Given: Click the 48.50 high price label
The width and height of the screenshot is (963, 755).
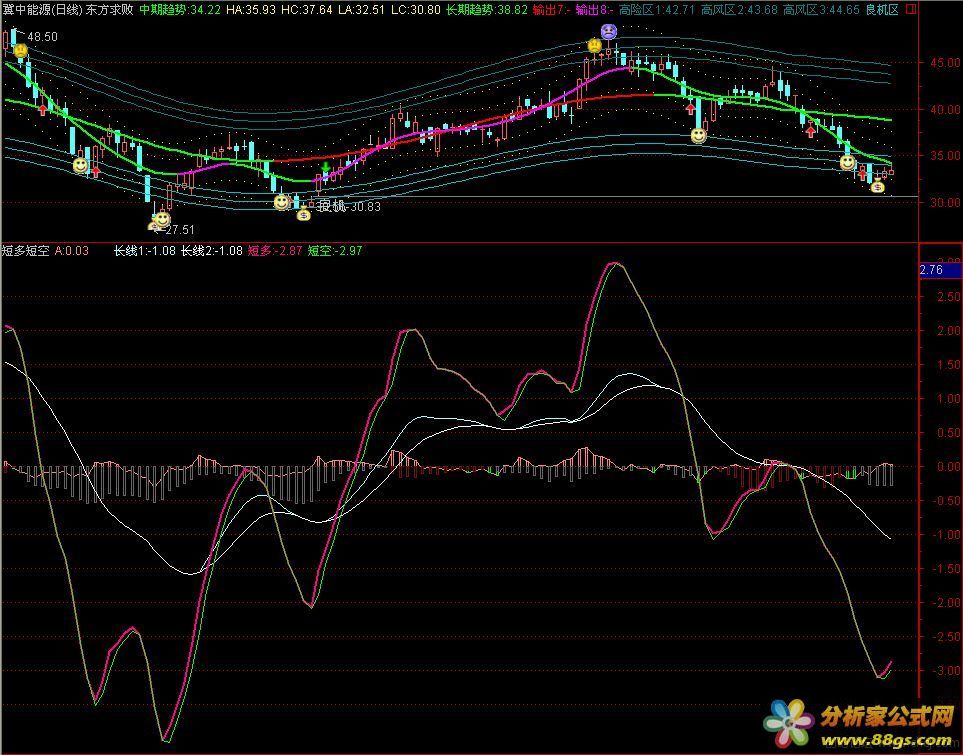Looking at the screenshot, I should 42,37.
